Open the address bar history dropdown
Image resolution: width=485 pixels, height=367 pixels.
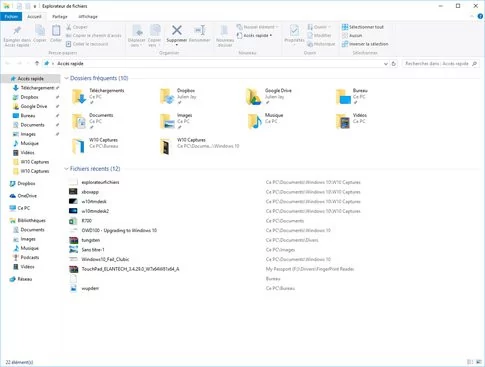[386, 64]
